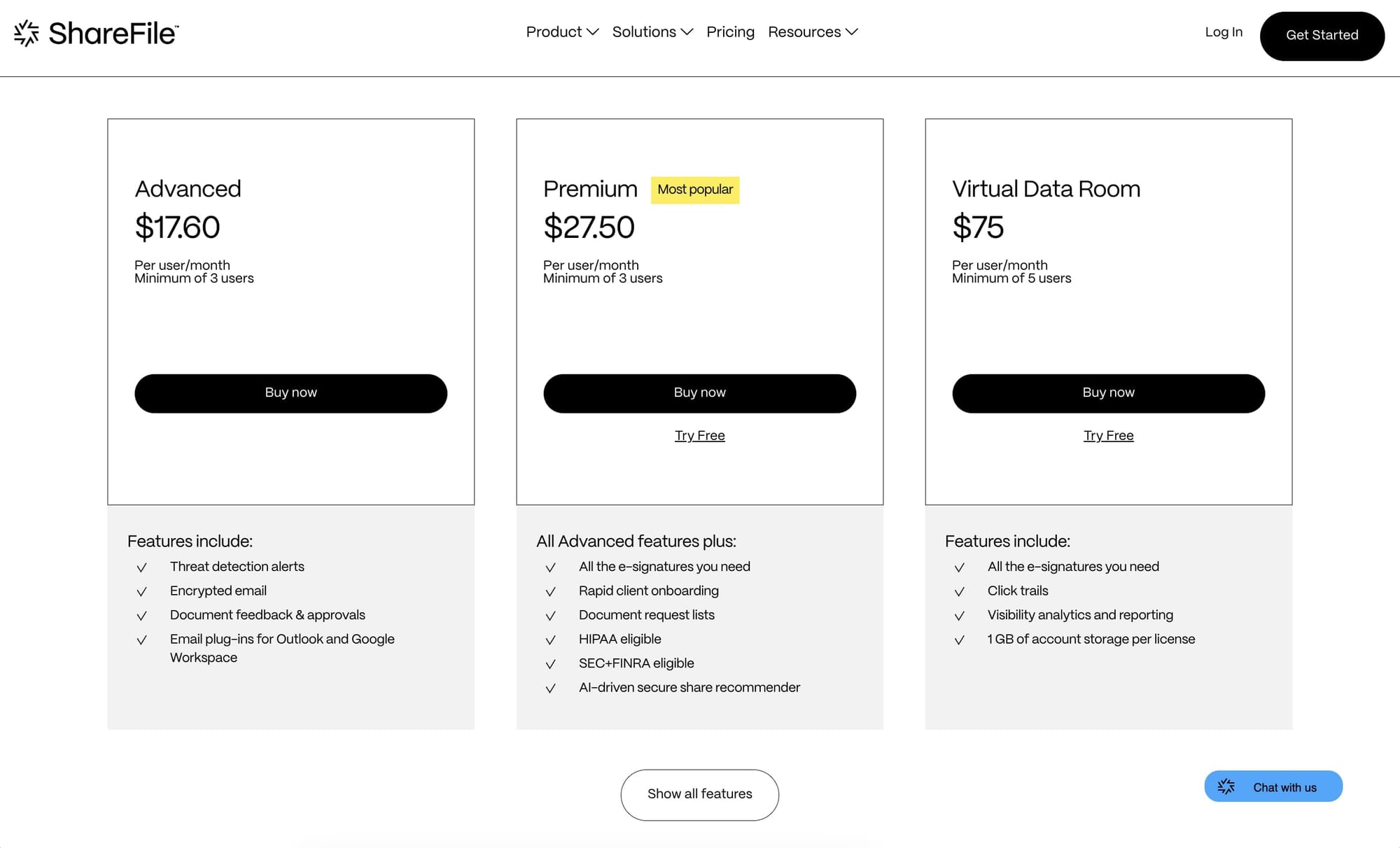
Task: Open the chat icon in Chat with us
Action: (1226, 786)
